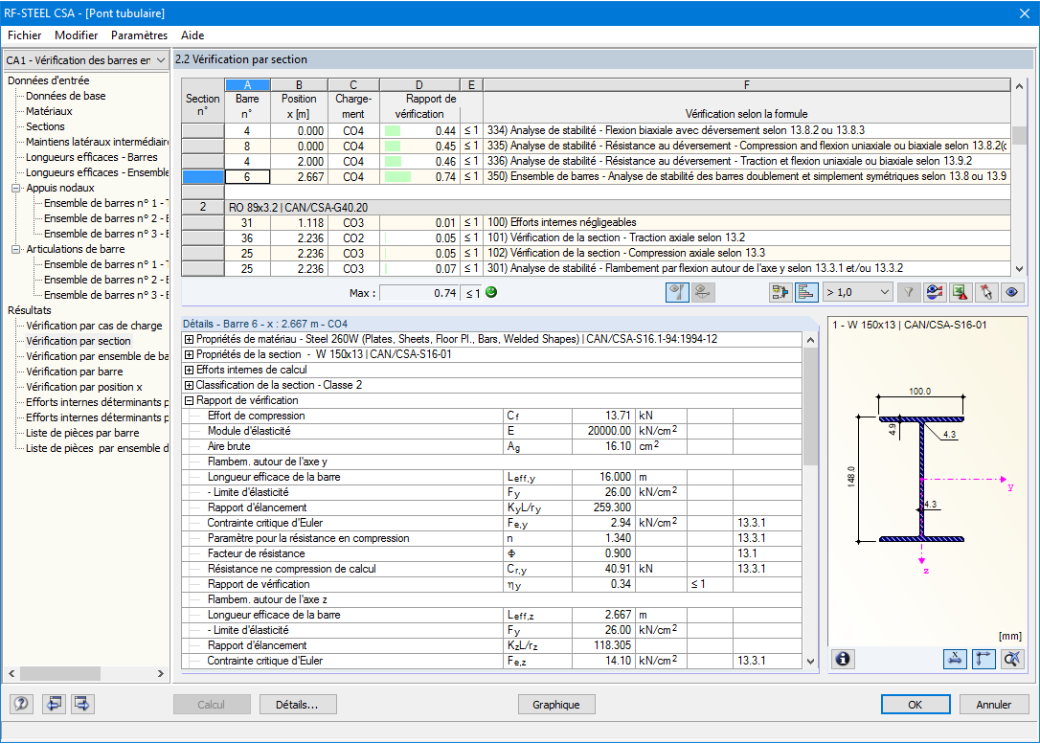Image resolution: width=1040 pixels, height=744 pixels.
Task: Toggle the colored ratio bars icon
Action: pos(807,292)
